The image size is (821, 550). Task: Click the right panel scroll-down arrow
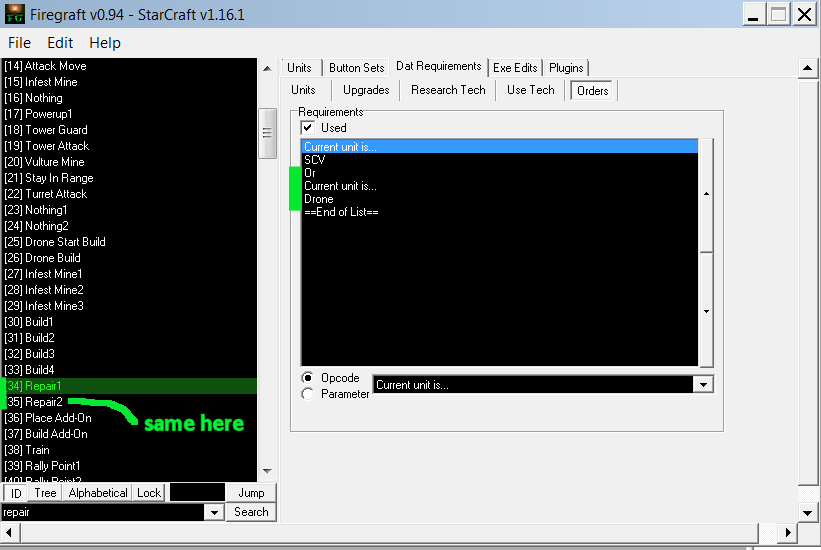point(807,513)
